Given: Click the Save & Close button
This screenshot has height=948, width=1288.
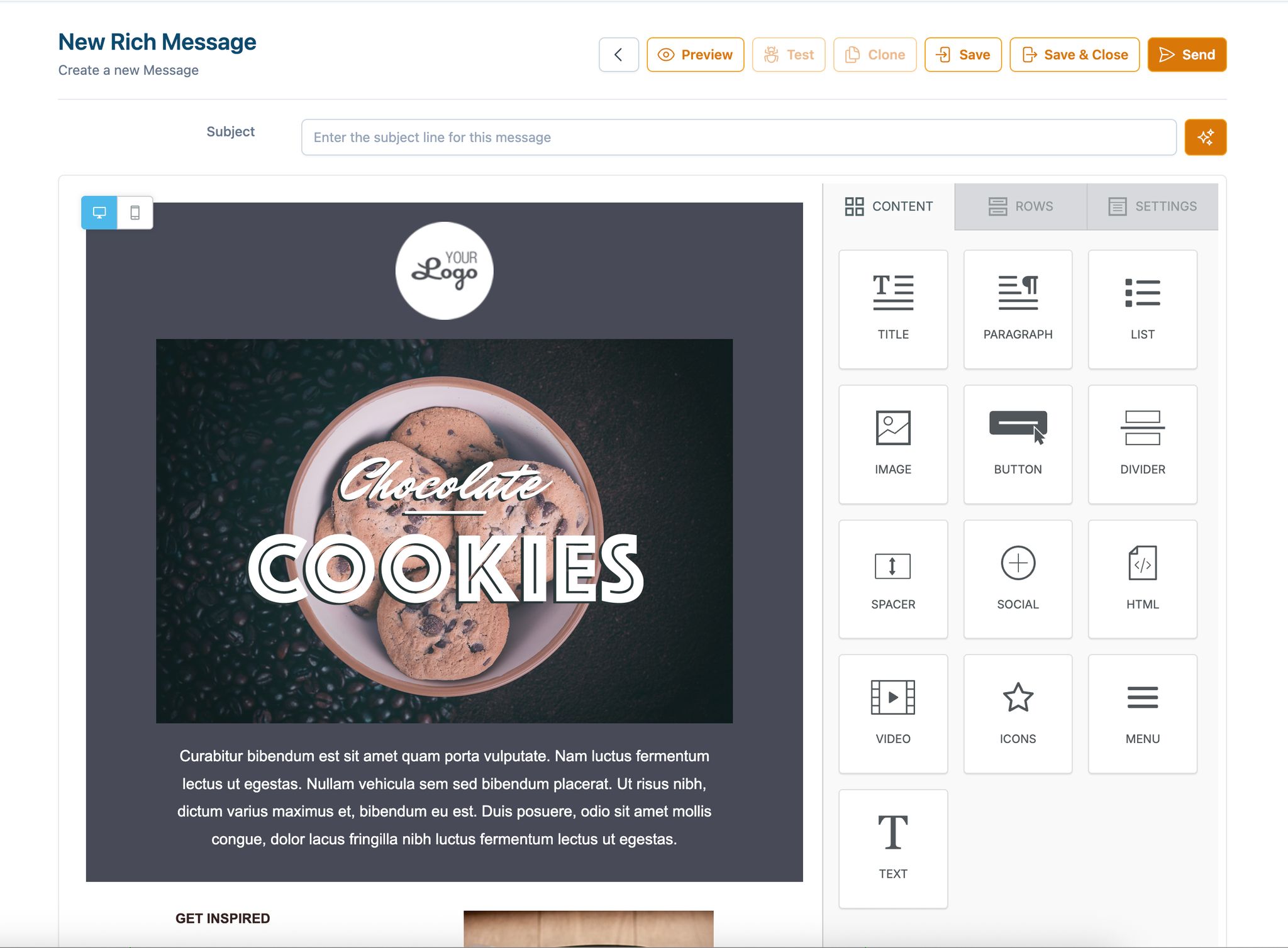Looking at the screenshot, I should point(1074,55).
